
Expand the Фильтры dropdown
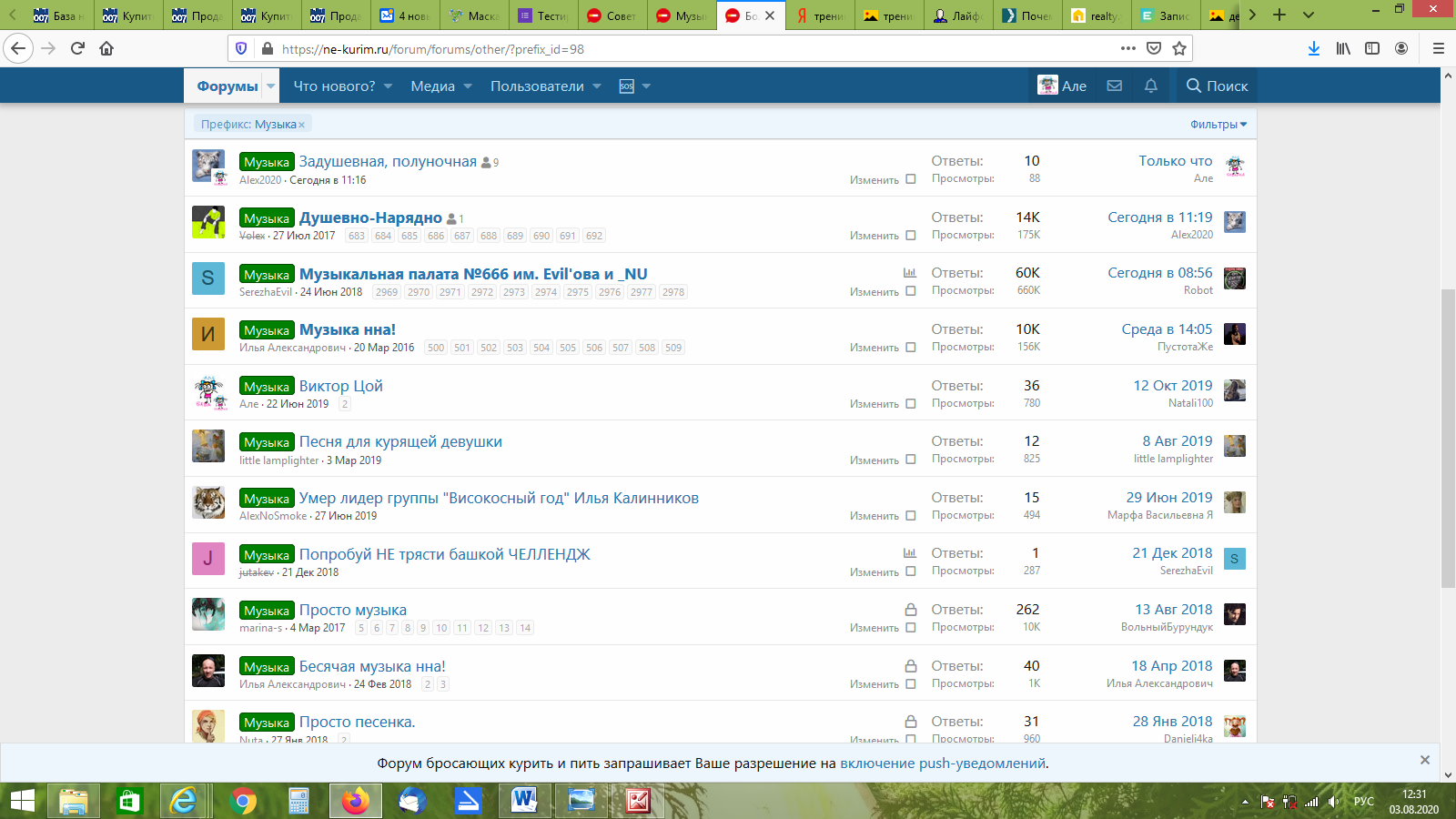pyautogui.click(x=1218, y=125)
